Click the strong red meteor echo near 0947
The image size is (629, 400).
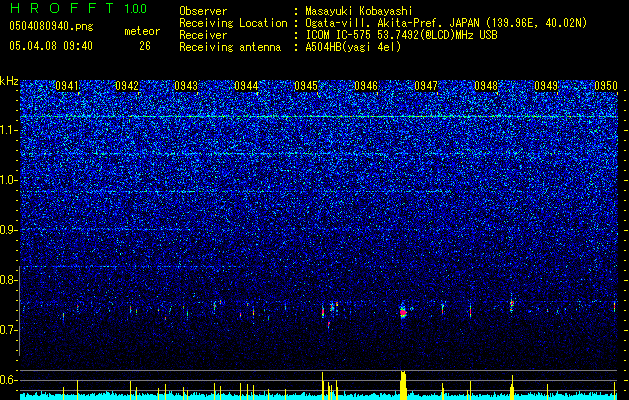coord(404,313)
